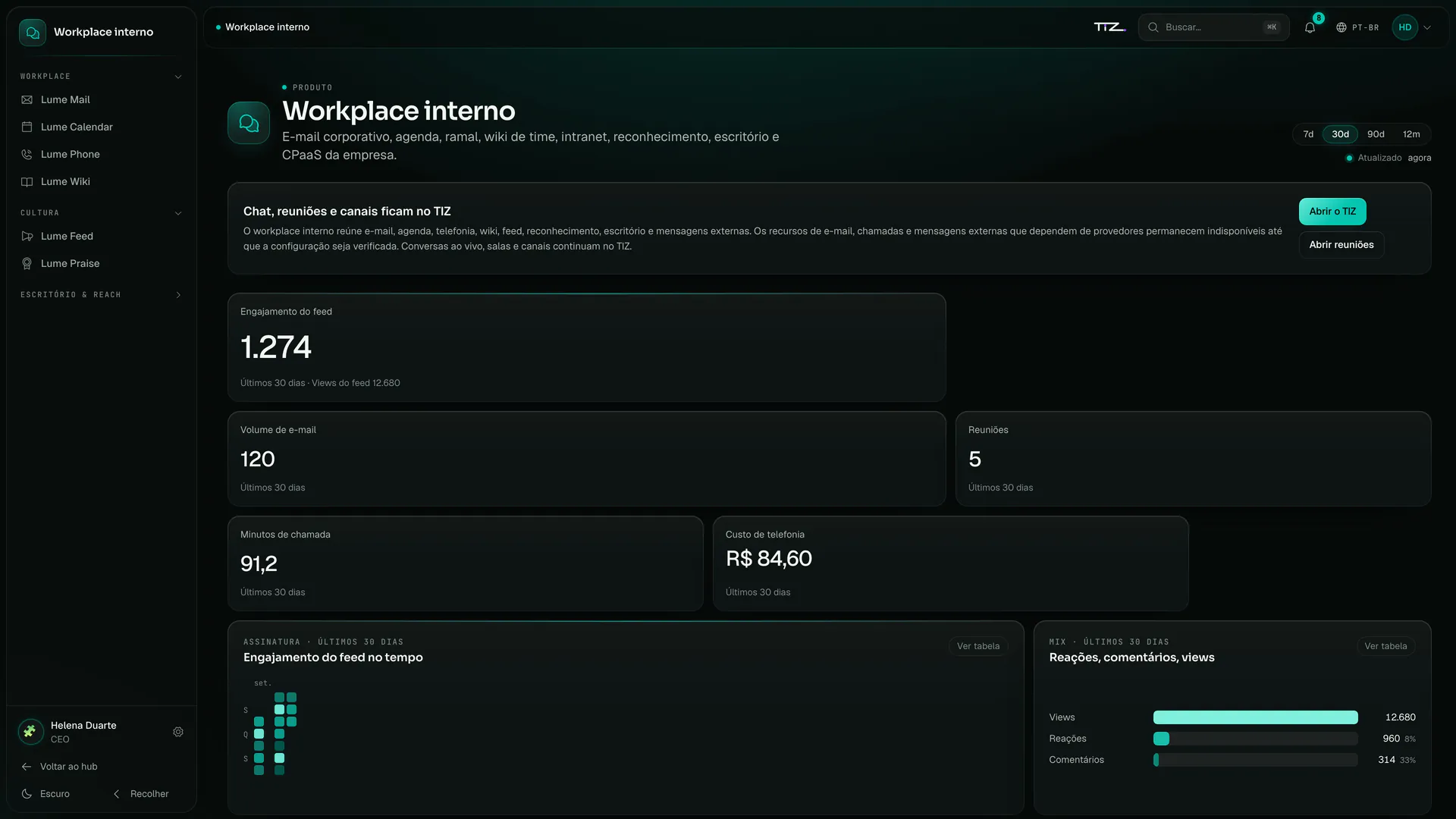Click the Reações progress bar
This screenshot has width=1456, height=819.
pyautogui.click(x=1255, y=739)
